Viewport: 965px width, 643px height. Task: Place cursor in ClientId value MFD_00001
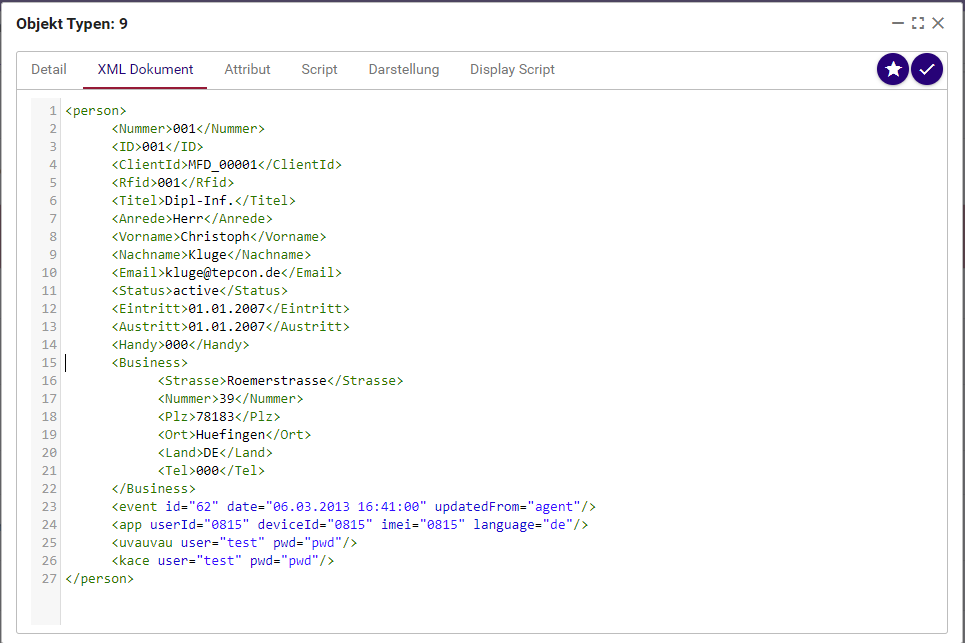tap(223, 165)
